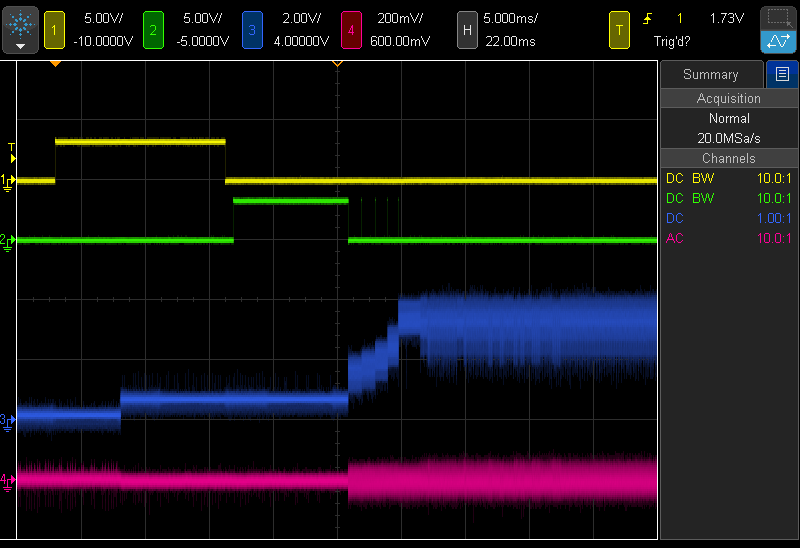The height and width of the screenshot is (548, 800).
Task: Select the channel 4 red badge
Action: point(349,30)
